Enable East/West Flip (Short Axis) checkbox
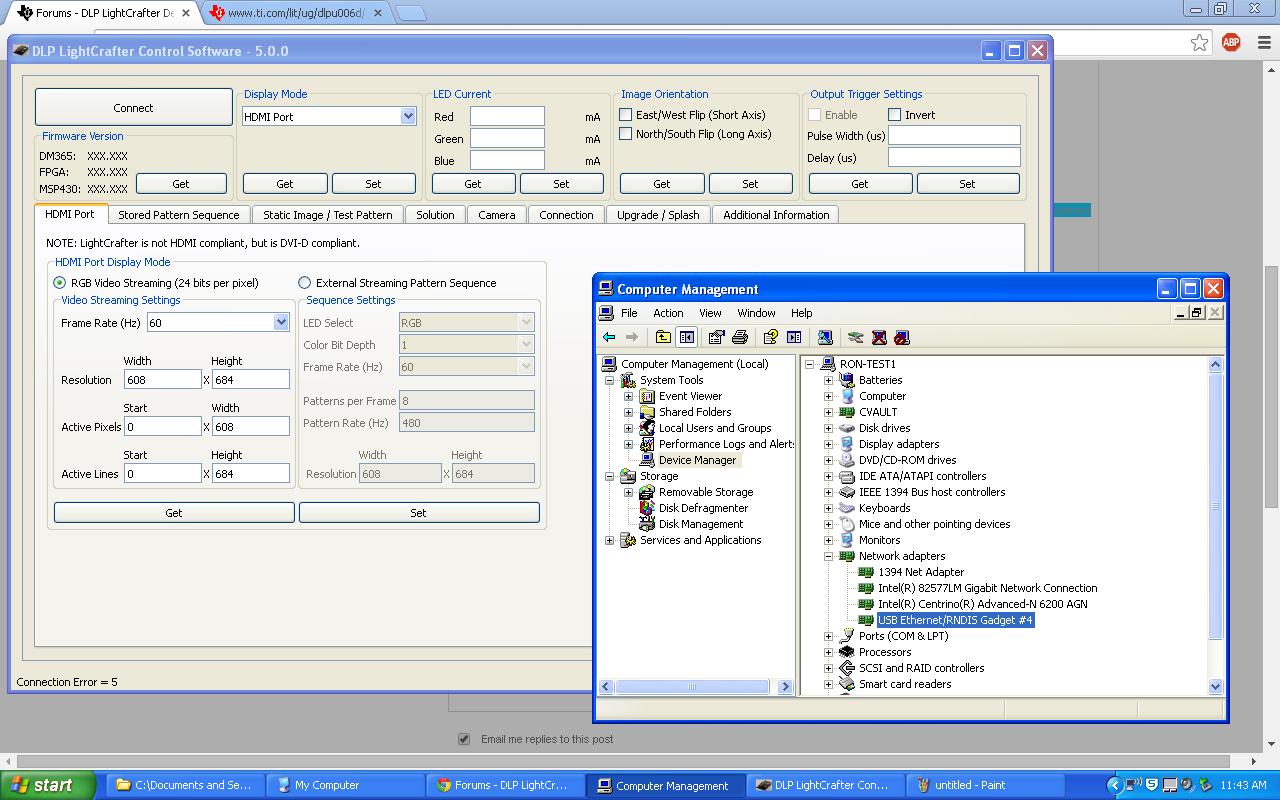 tap(626, 115)
